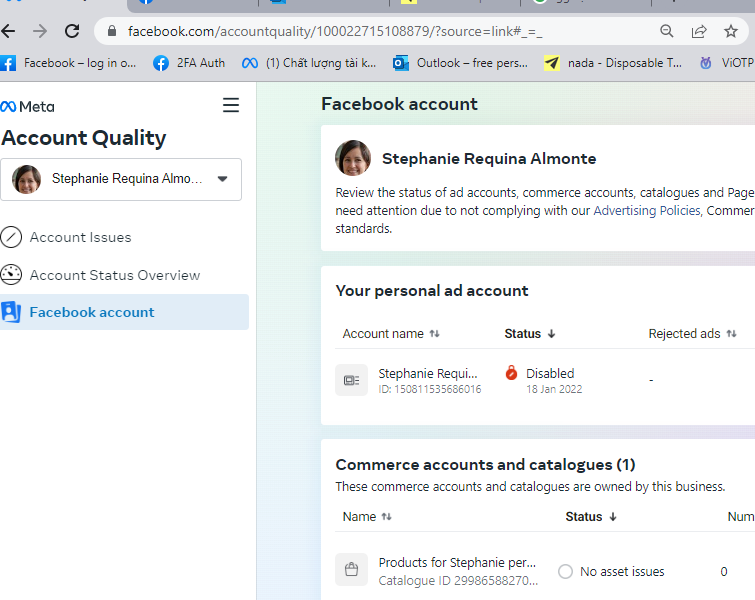The image size is (755, 600).
Task: Click the browser forward arrow
Action: coord(40,31)
